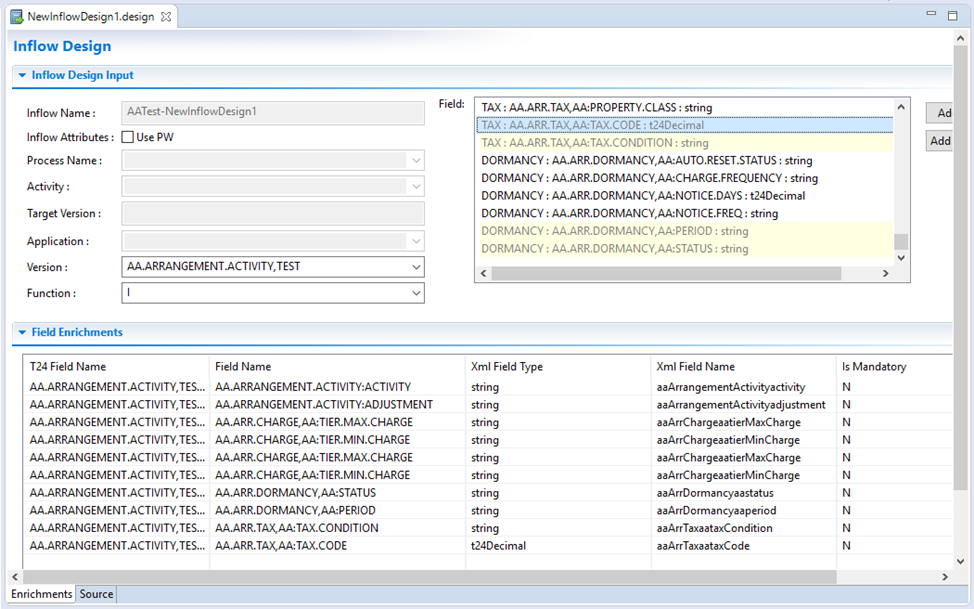Close the NewInflowDesign1.design editor tab
Screen dimensions: 974x609
(x=166, y=17)
